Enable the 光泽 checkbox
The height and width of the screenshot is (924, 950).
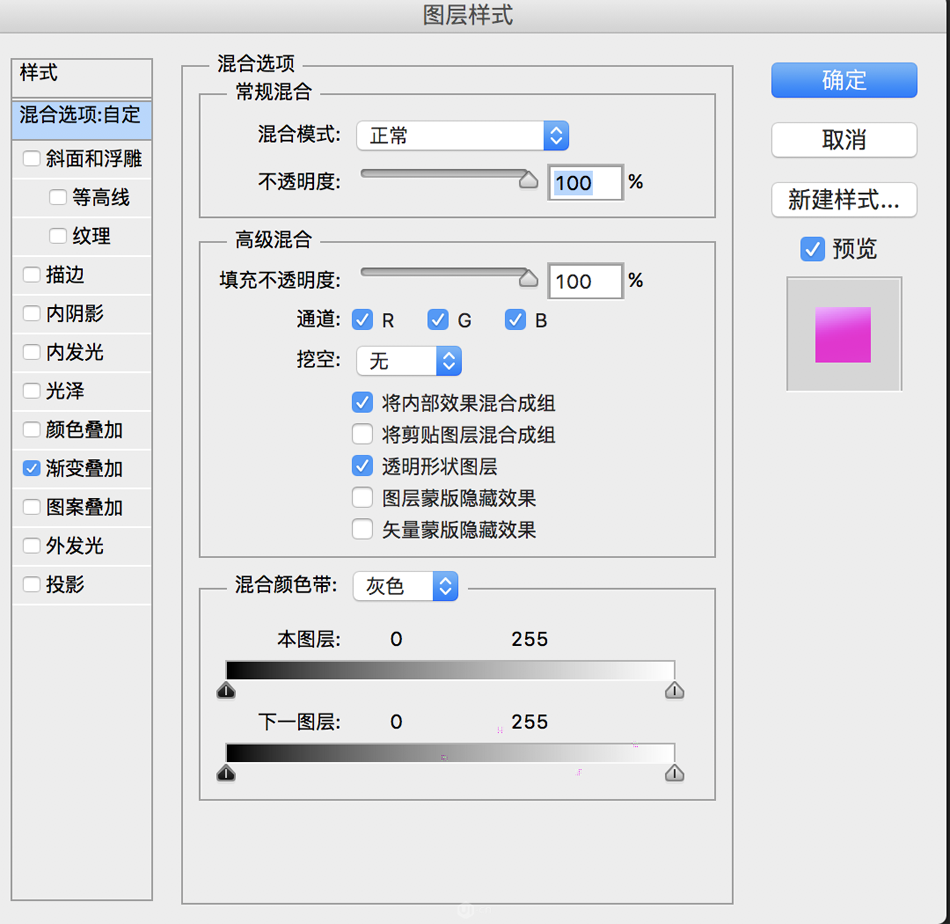coord(32,391)
